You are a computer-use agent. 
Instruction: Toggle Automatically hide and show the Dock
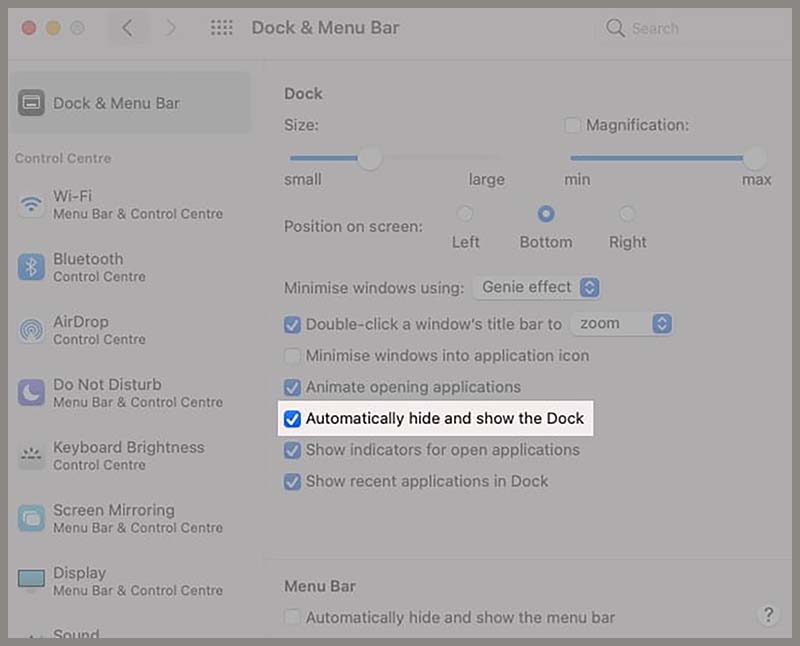[x=293, y=418]
